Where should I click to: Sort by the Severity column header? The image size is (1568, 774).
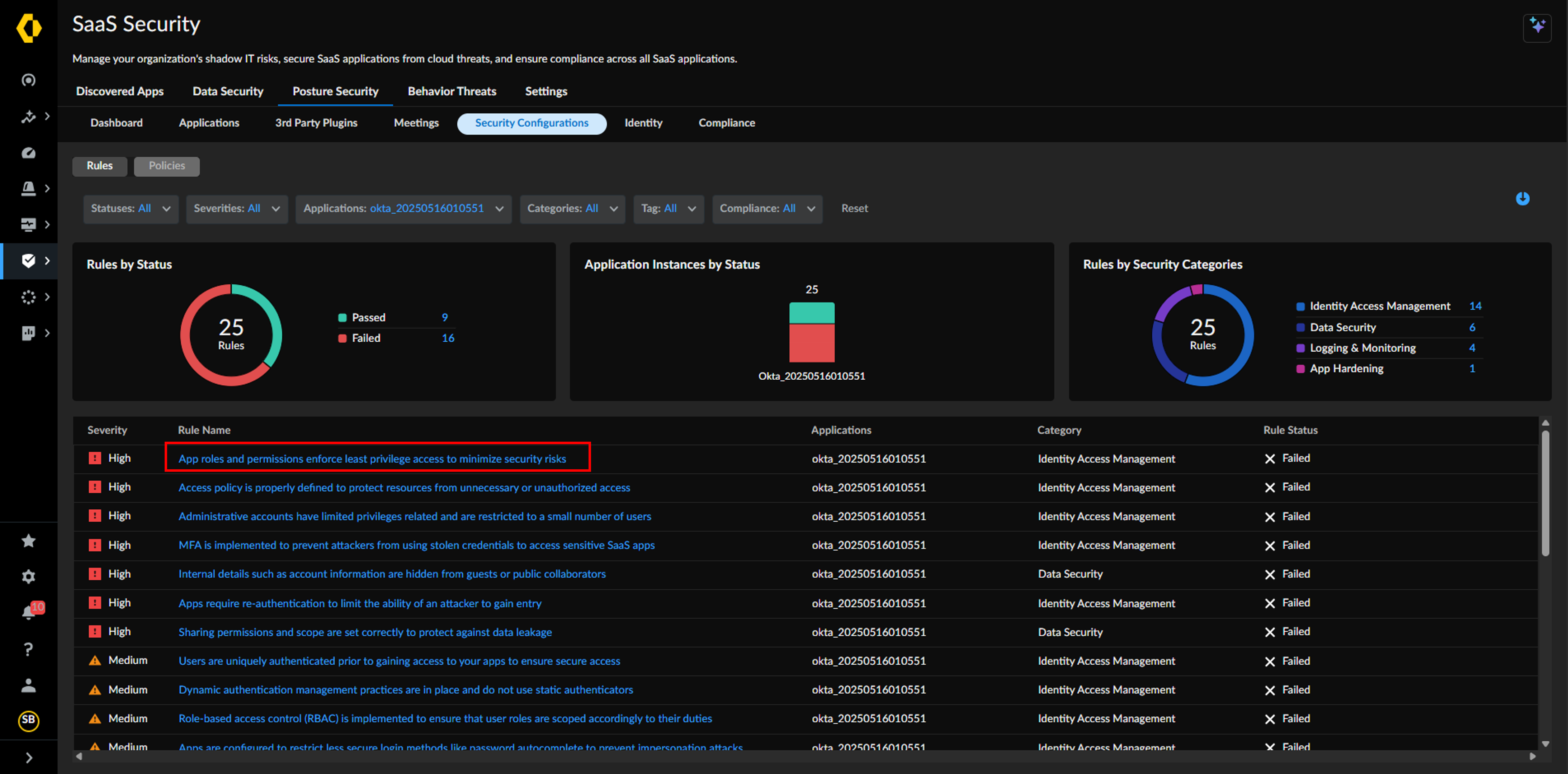[107, 430]
